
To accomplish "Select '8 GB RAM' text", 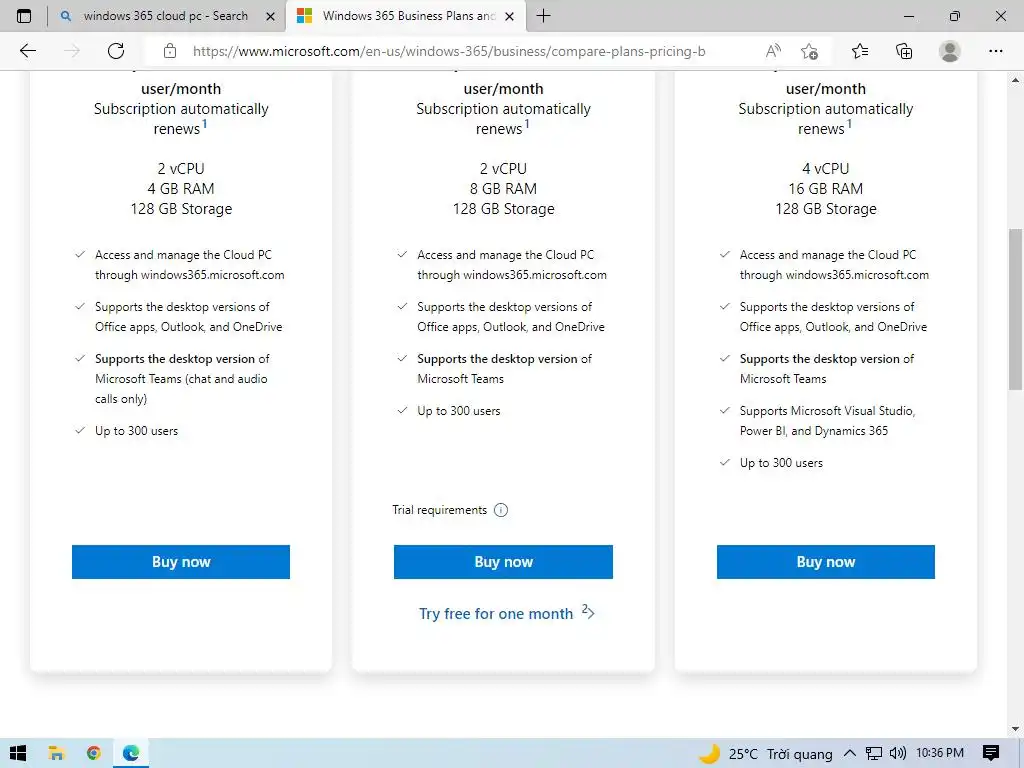I will [x=503, y=189].
